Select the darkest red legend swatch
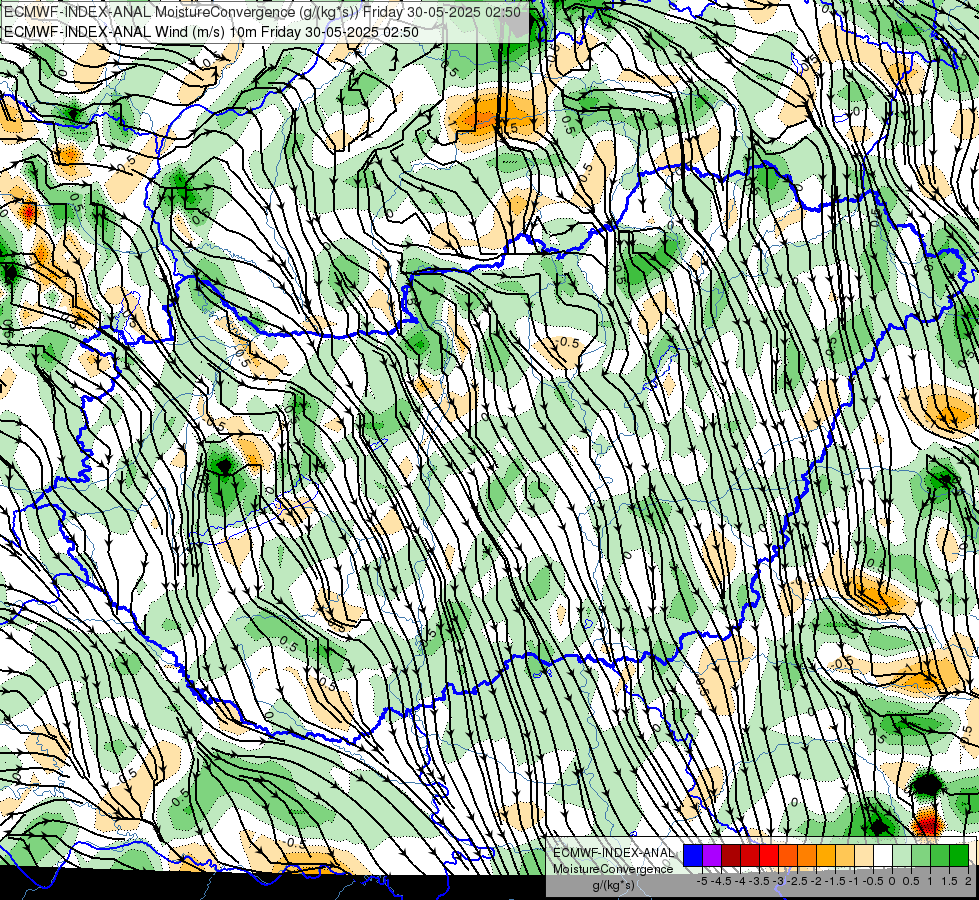Viewport: 979px width, 900px height. point(731,855)
